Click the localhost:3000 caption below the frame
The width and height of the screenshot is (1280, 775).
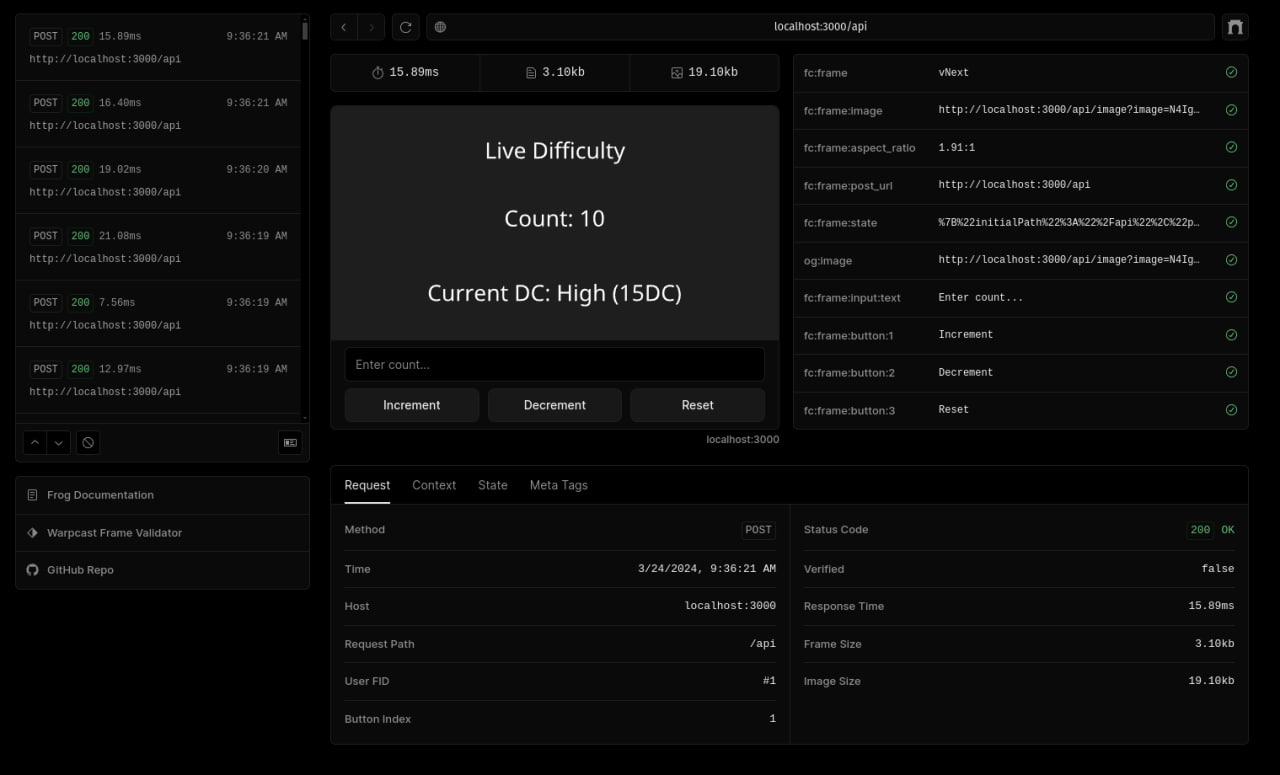[x=743, y=439]
